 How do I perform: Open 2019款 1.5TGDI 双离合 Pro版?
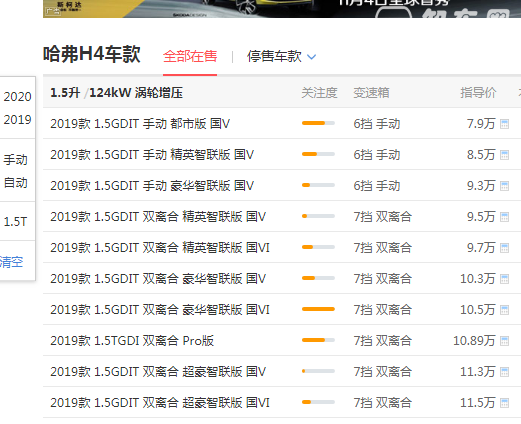[132, 341]
